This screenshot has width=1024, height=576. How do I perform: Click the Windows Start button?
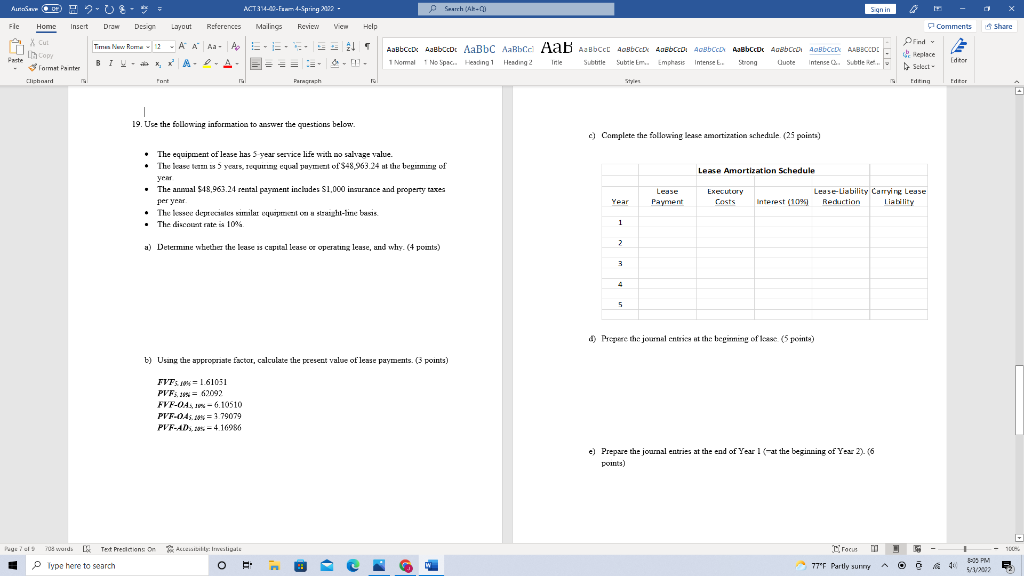(12, 566)
